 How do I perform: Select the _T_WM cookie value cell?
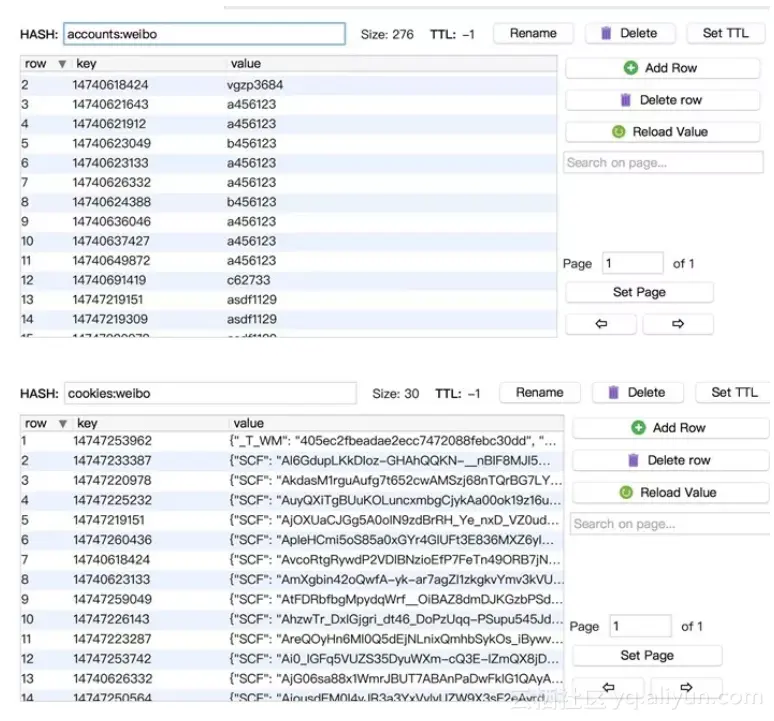(x=393, y=441)
